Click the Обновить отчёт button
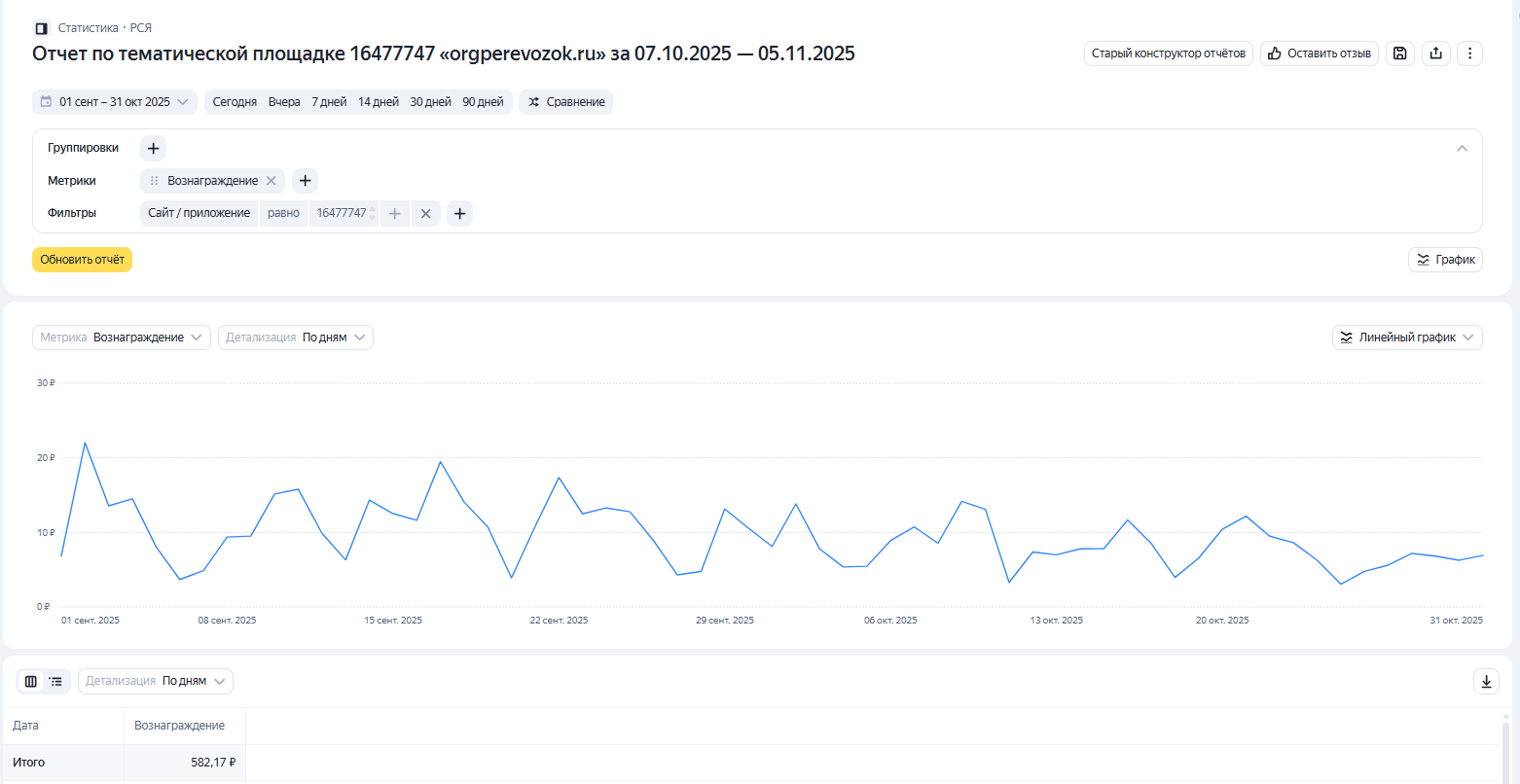This screenshot has width=1520, height=784. pos(82,260)
